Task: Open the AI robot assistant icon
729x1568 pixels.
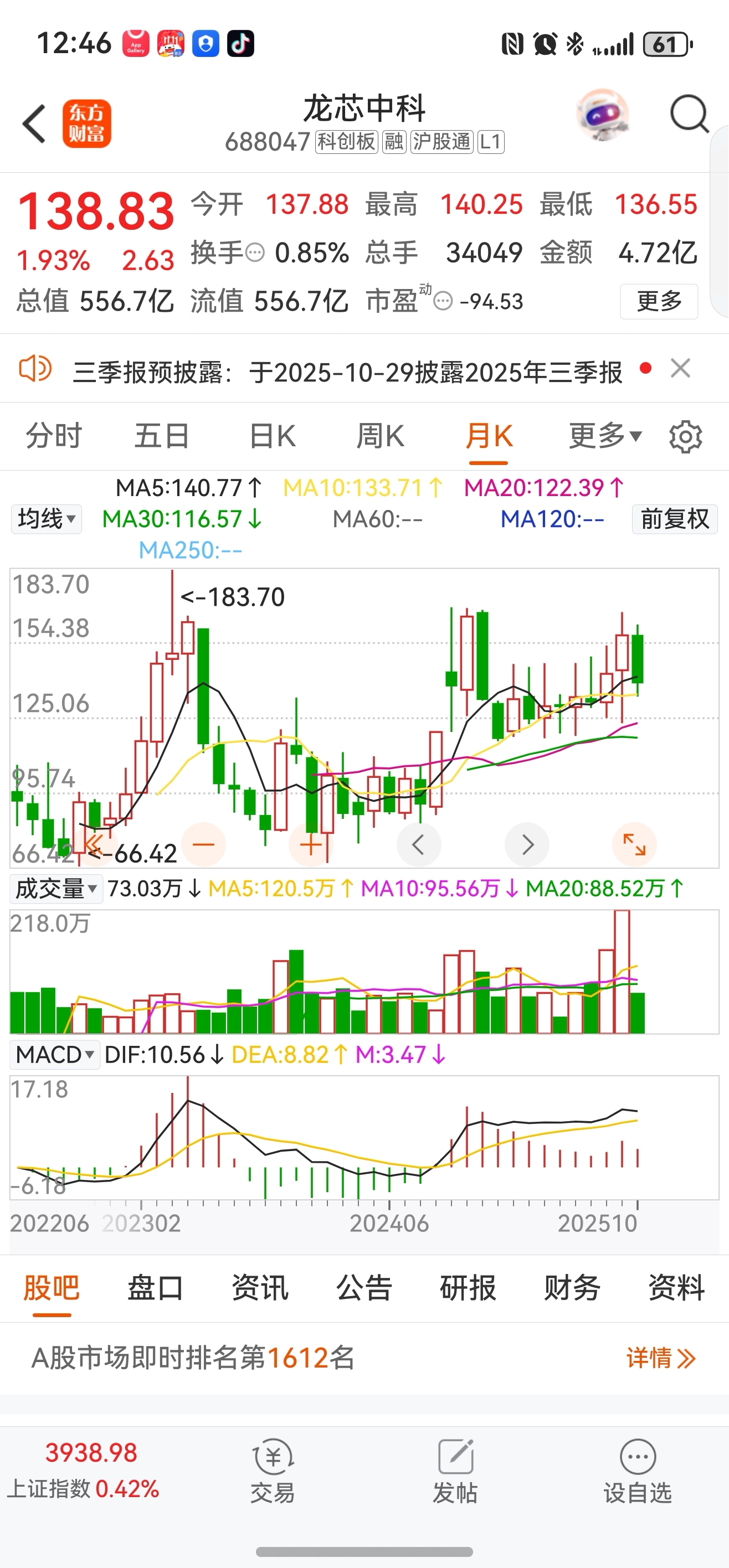Action: pyautogui.click(x=602, y=115)
